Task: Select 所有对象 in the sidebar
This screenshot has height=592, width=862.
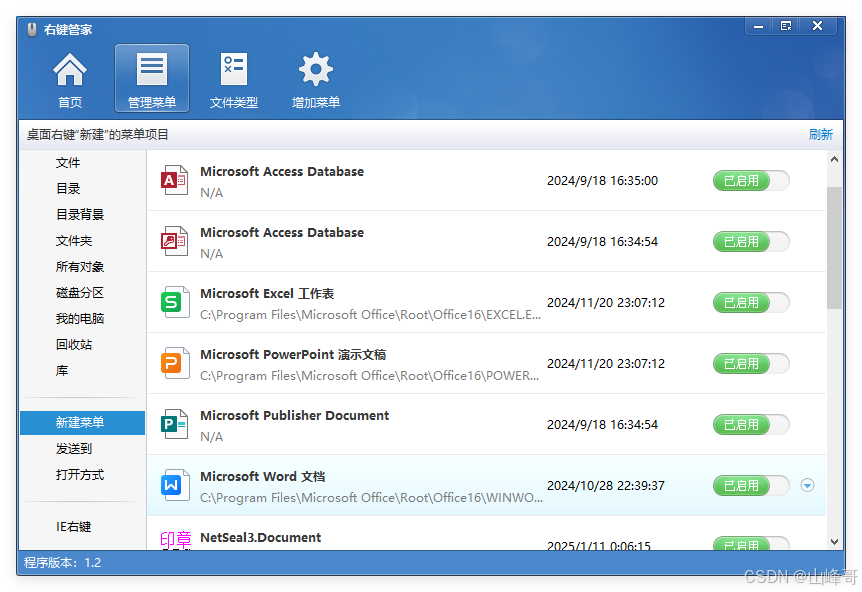Action: 82,267
